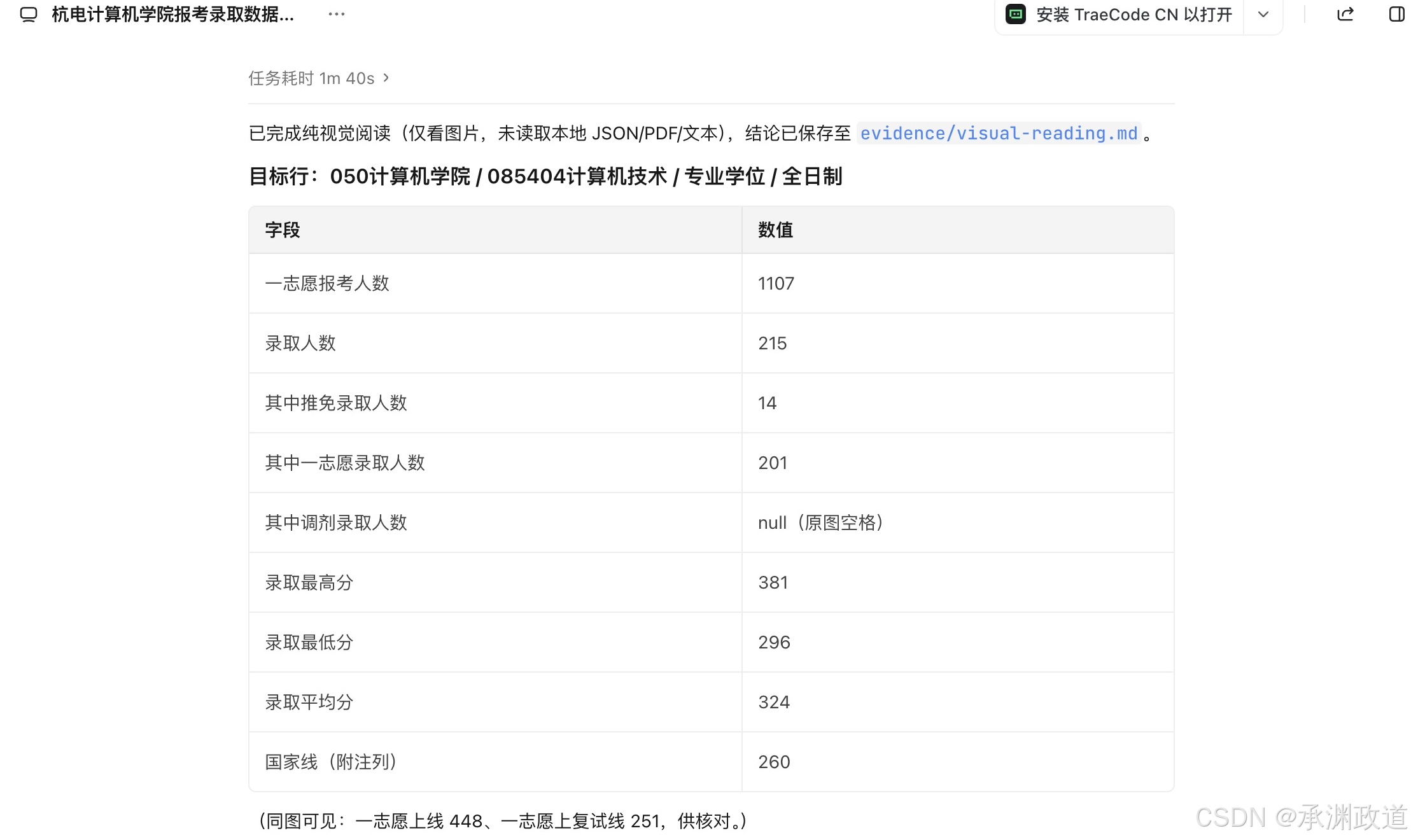This screenshot has height=840, width=1411.
Task: Click the chat session icon beside the title
Action: (x=29, y=15)
